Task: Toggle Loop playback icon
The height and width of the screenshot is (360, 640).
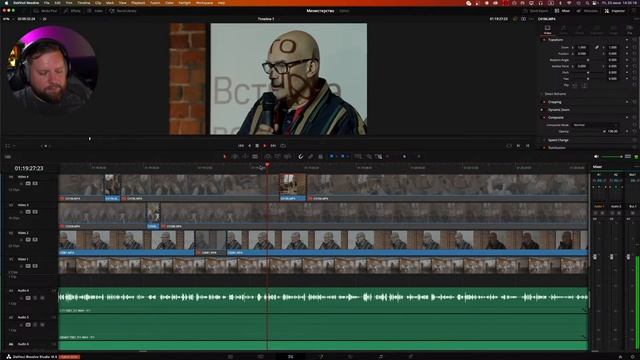Action: click(283, 146)
